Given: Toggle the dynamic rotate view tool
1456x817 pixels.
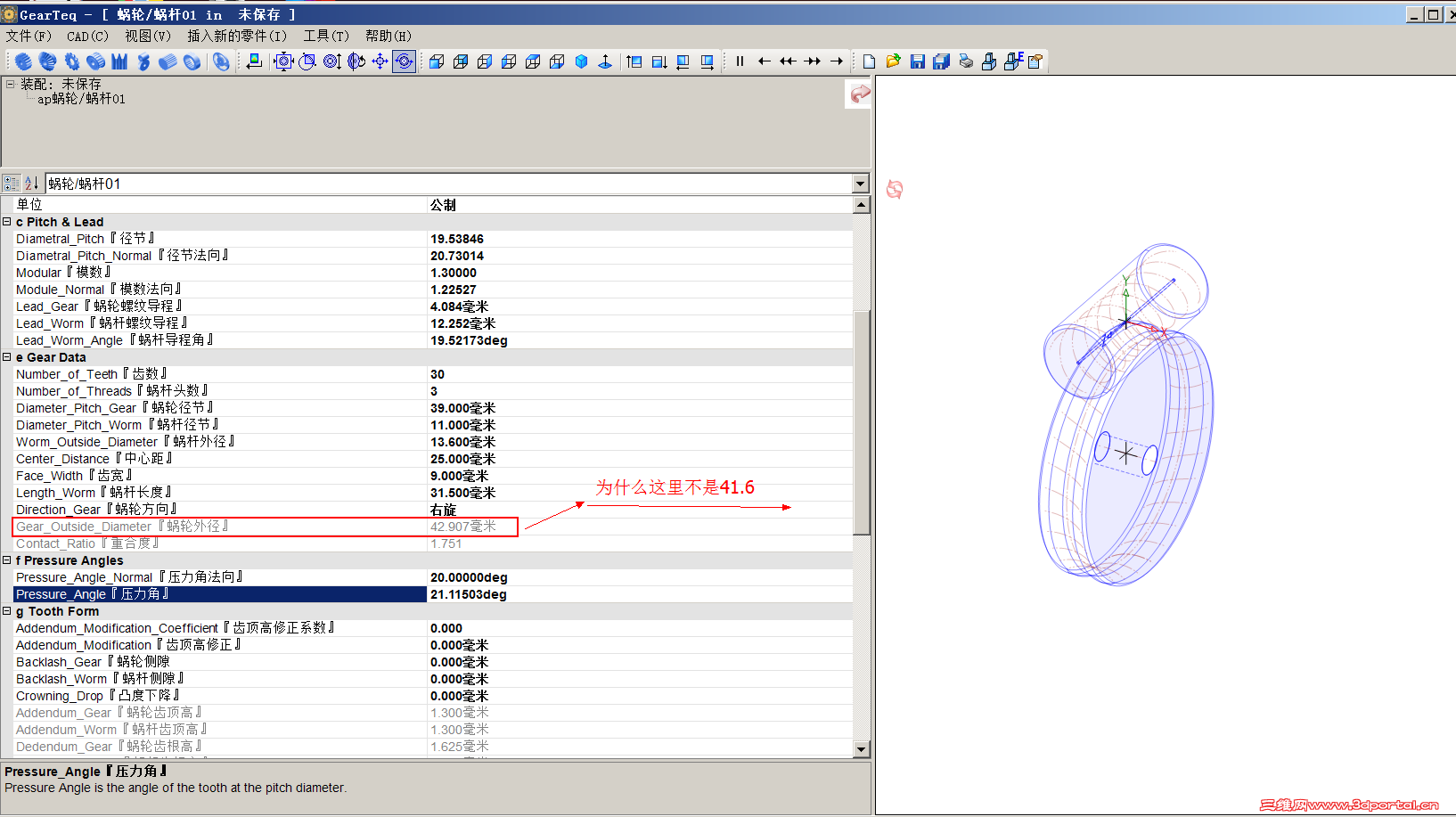Looking at the screenshot, I should pos(404,61).
